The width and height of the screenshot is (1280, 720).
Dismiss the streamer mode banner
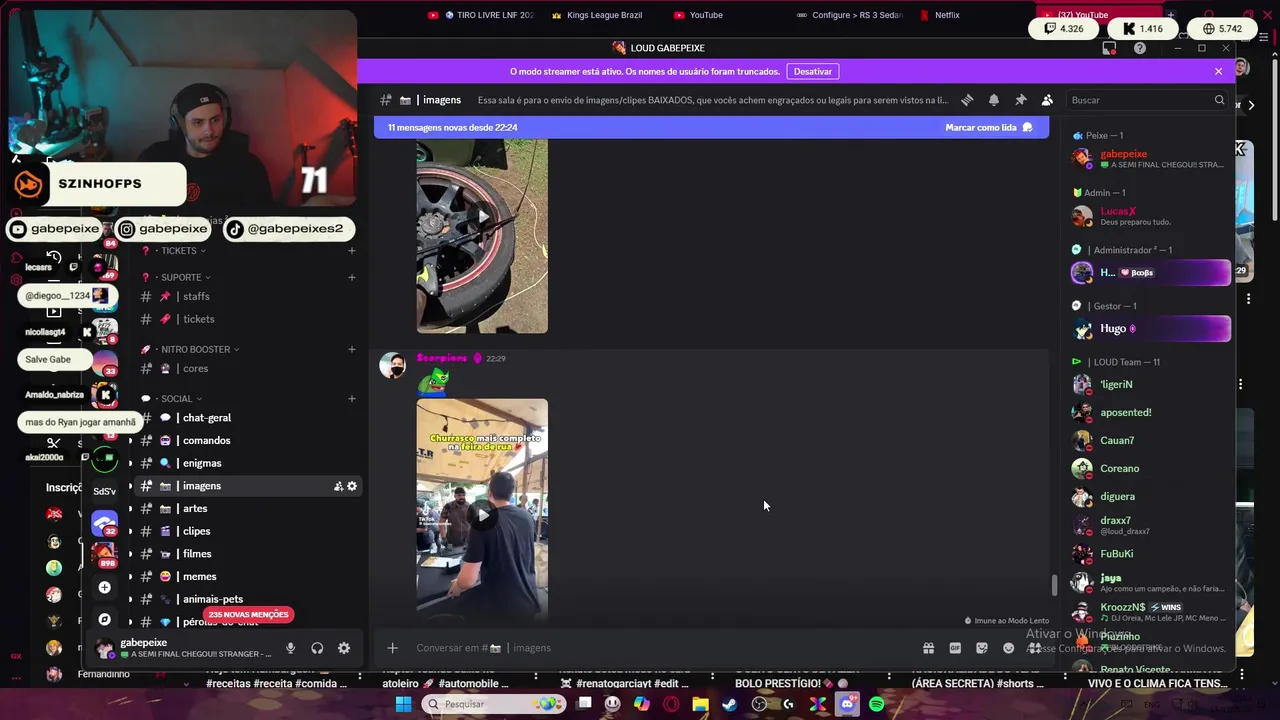coord(1218,72)
